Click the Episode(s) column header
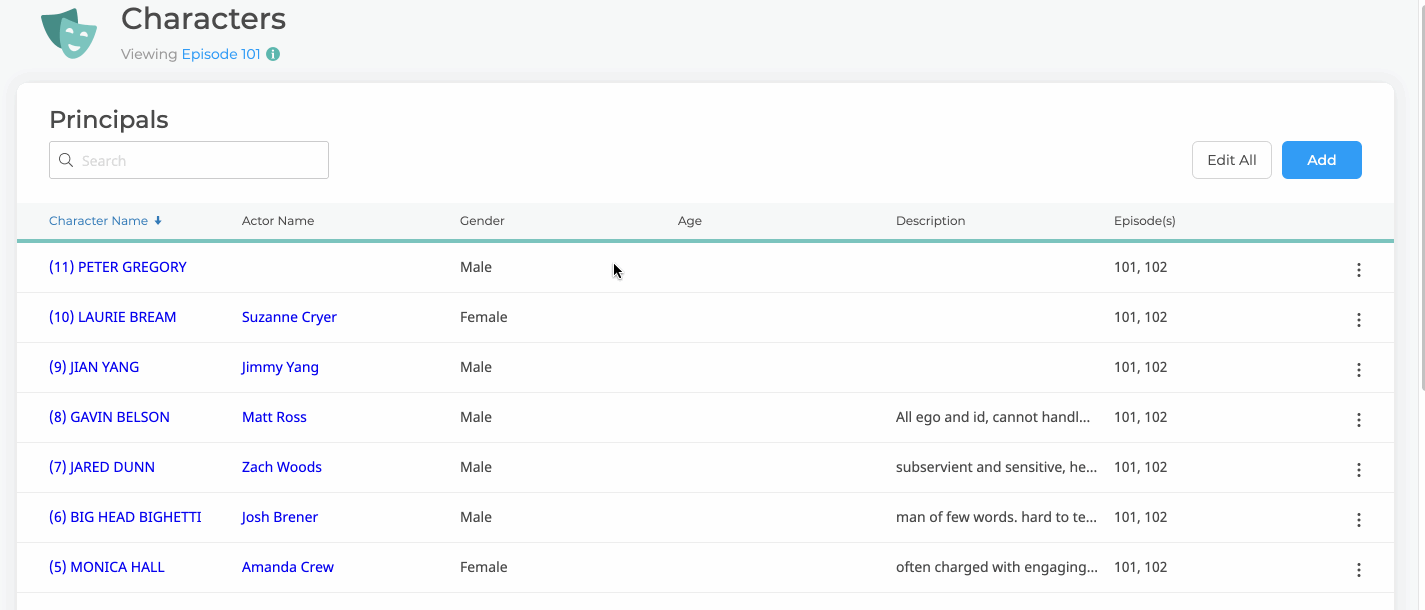Viewport: 1425px width, 610px height. [x=1145, y=221]
